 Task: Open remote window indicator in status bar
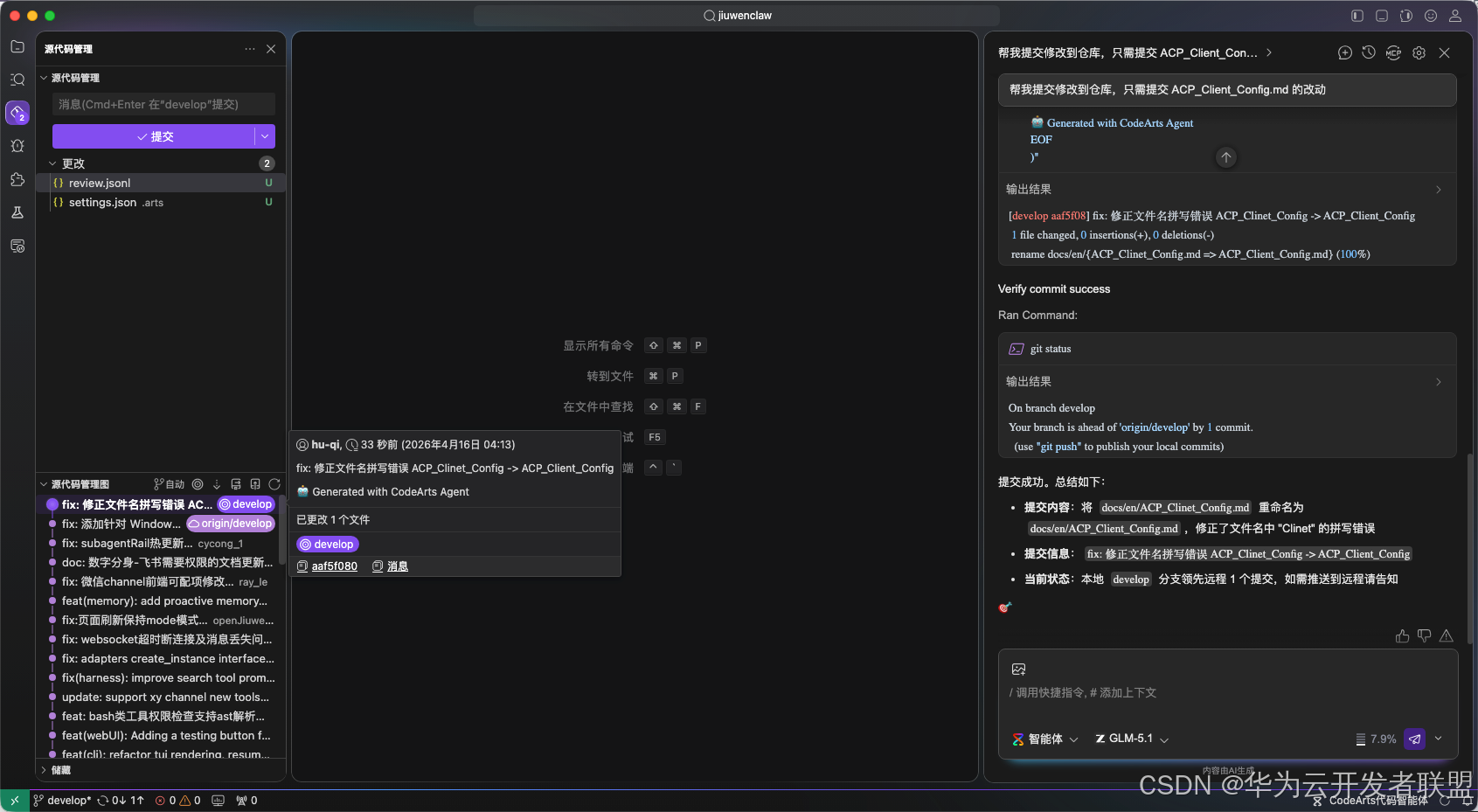(x=15, y=801)
